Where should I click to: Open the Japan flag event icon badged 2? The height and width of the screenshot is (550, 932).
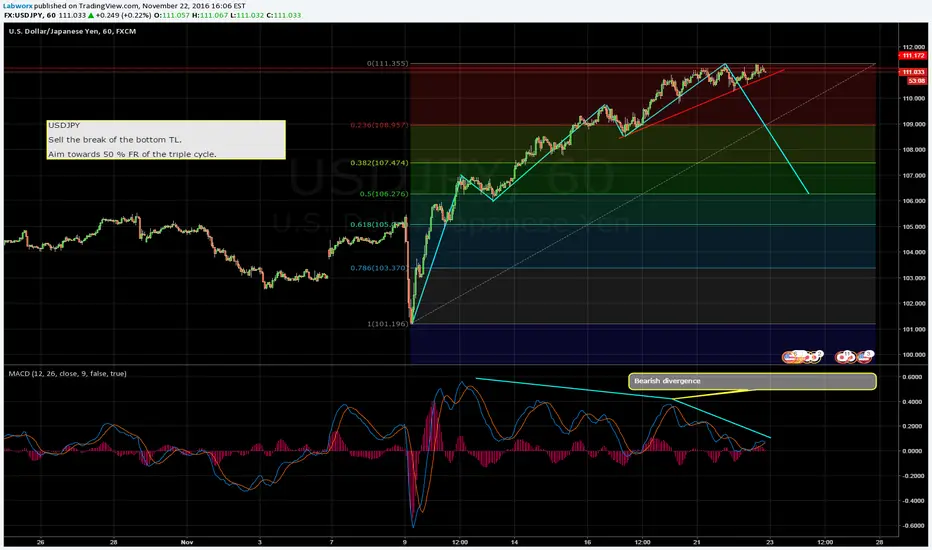814,357
